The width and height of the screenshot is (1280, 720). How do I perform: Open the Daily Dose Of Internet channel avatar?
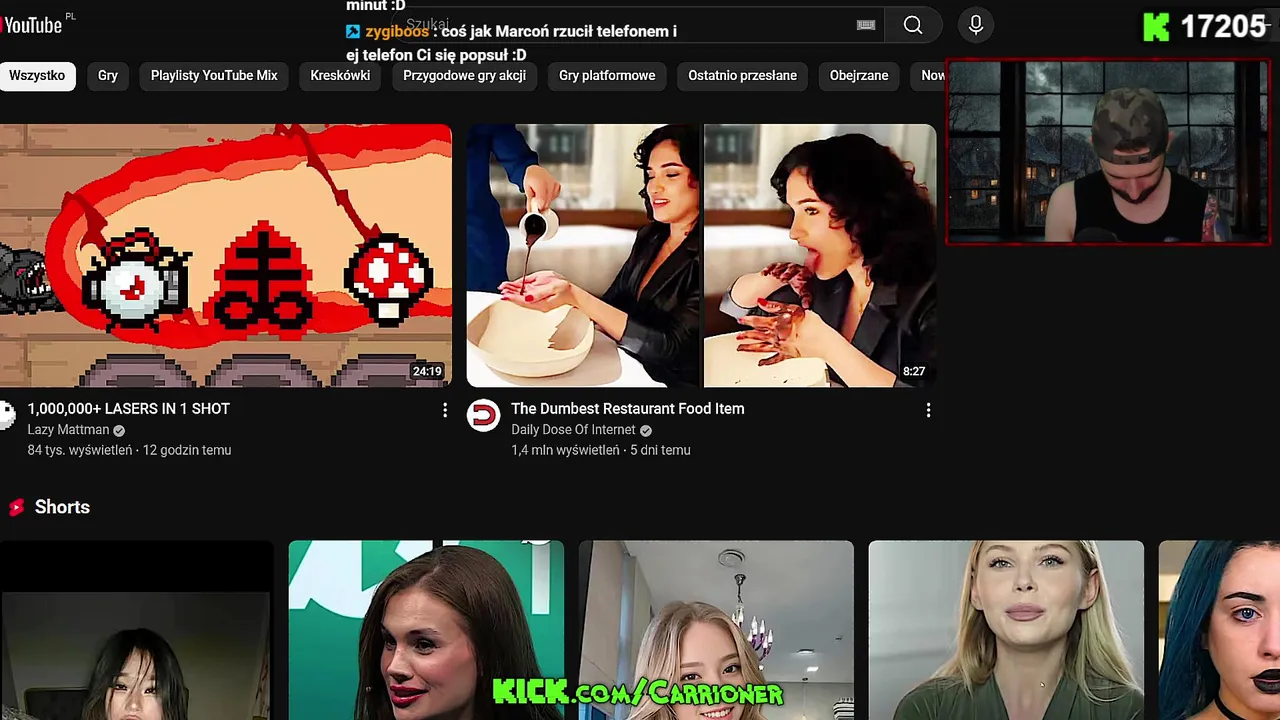(483, 415)
